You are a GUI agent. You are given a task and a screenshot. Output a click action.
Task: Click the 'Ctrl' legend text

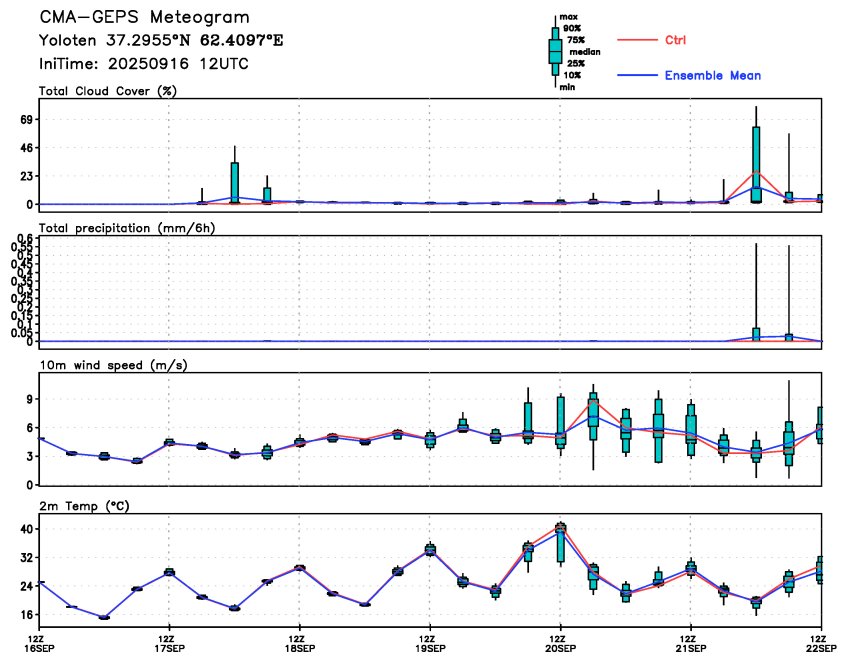[x=675, y=40]
